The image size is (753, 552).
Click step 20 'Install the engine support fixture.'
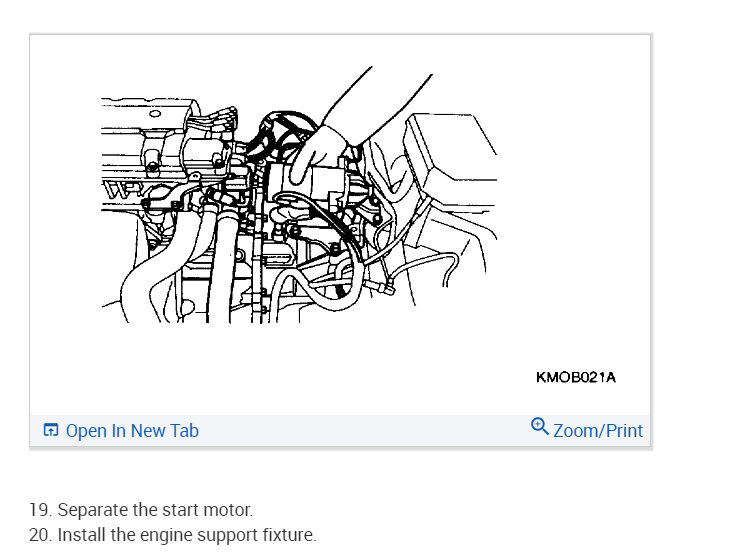[173, 535]
